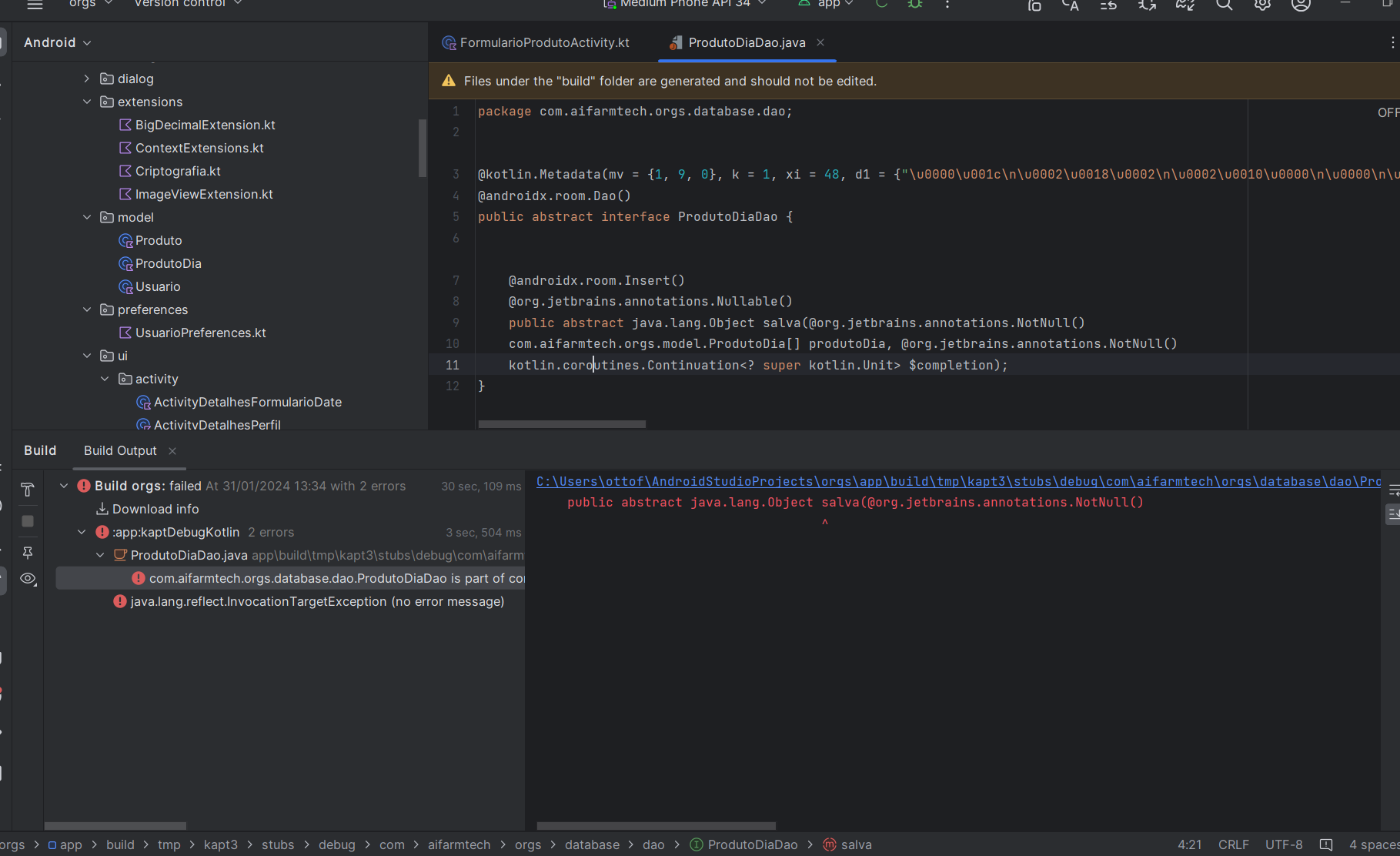Screen dimensions: 1400x856
Task: Select the Build tool window tab
Action: pos(40,450)
